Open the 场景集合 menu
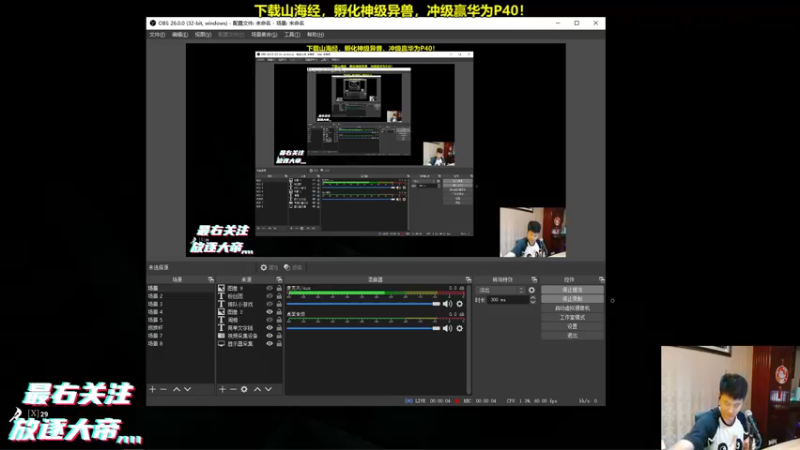This screenshot has height=450, width=800. 264,35
